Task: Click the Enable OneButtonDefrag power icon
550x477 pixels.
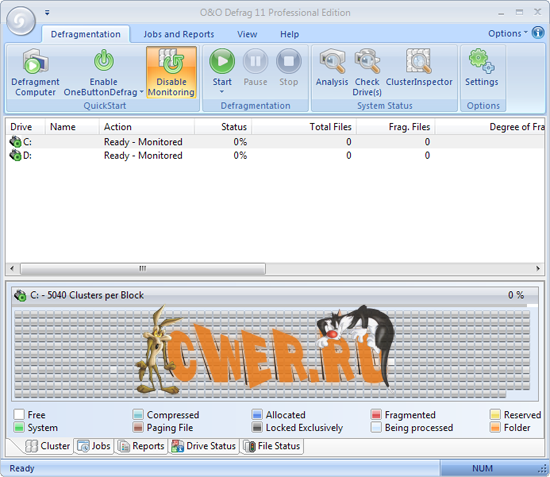Action: point(104,60)
